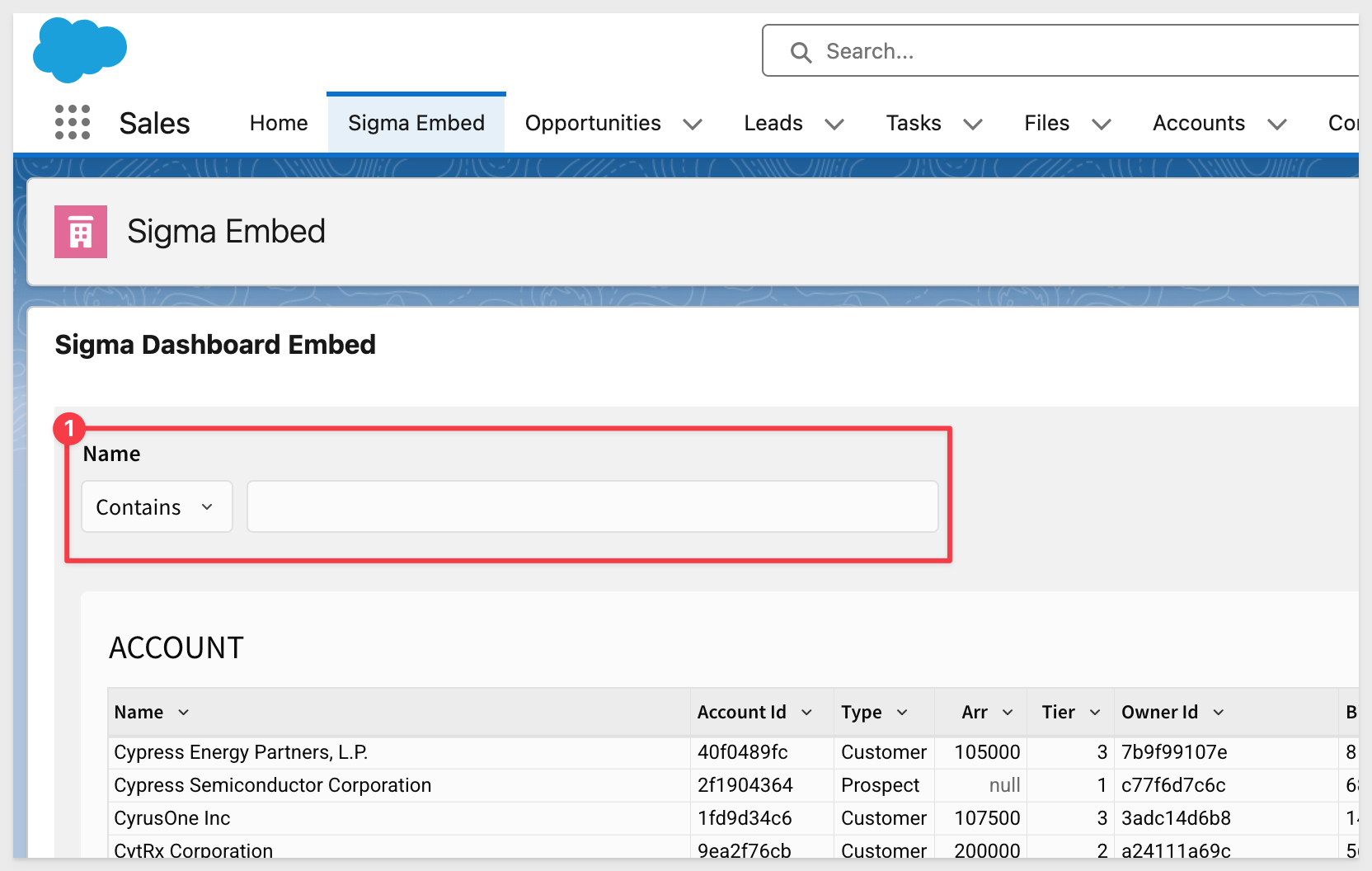Select the CyrusOne Inc cell

point(399,818)
